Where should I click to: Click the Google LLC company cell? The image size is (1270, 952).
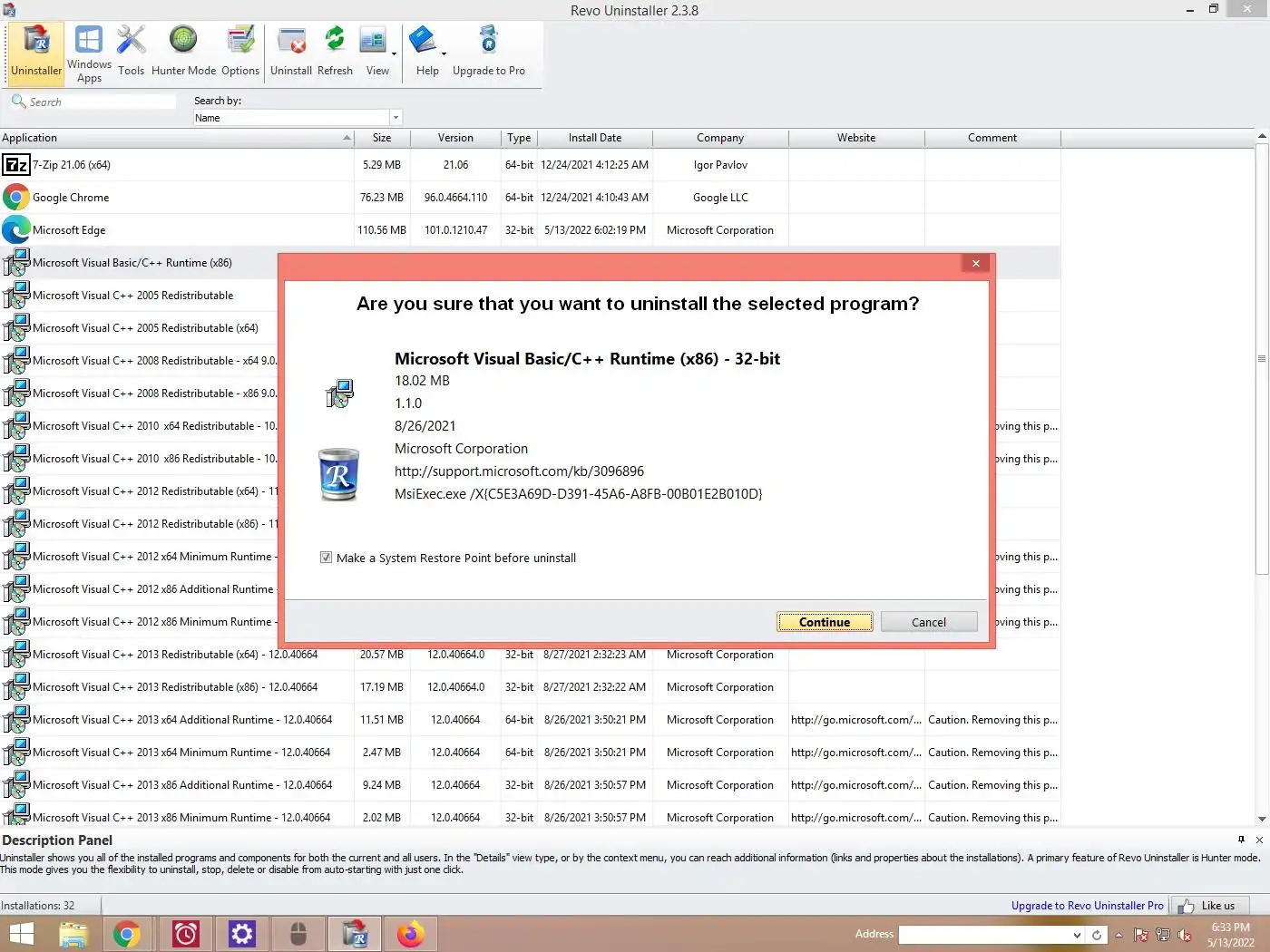[720, 198]
